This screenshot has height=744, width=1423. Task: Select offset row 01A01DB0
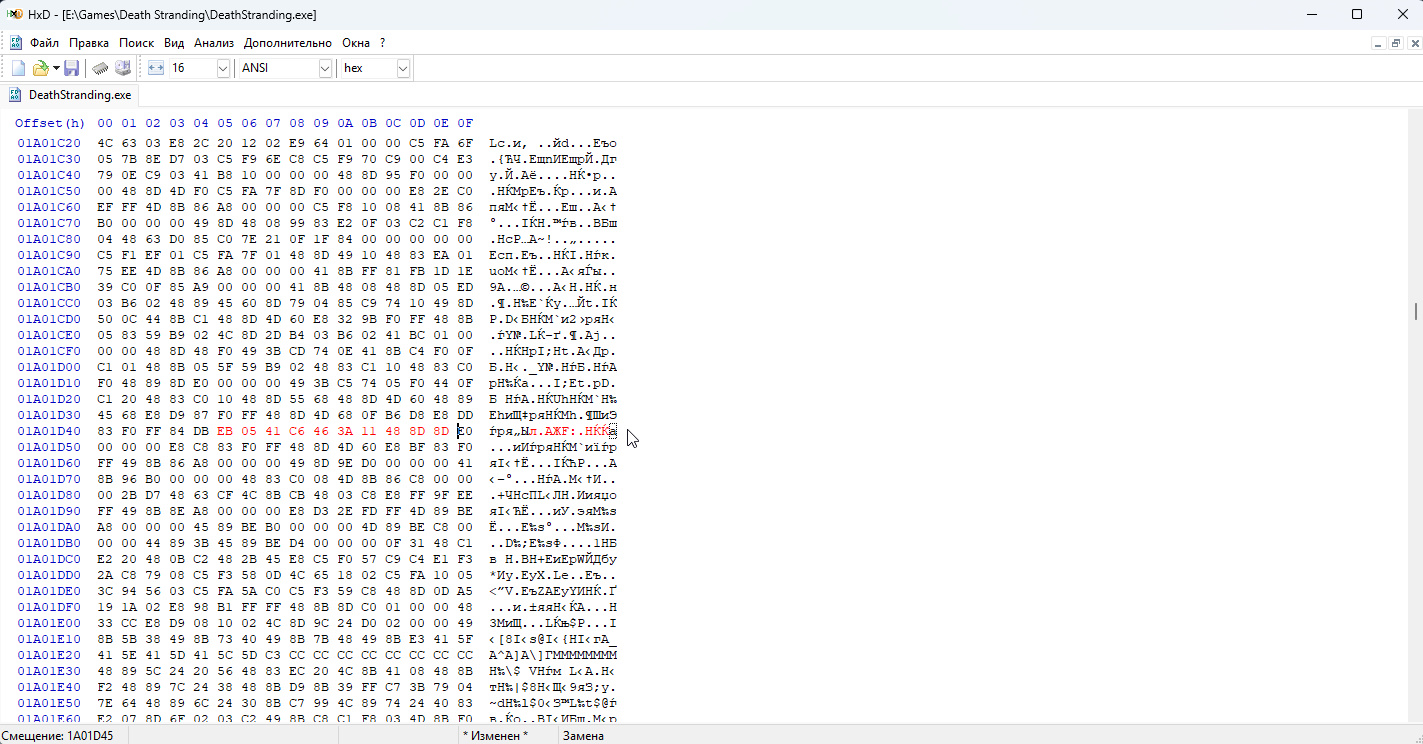[49, 543]
